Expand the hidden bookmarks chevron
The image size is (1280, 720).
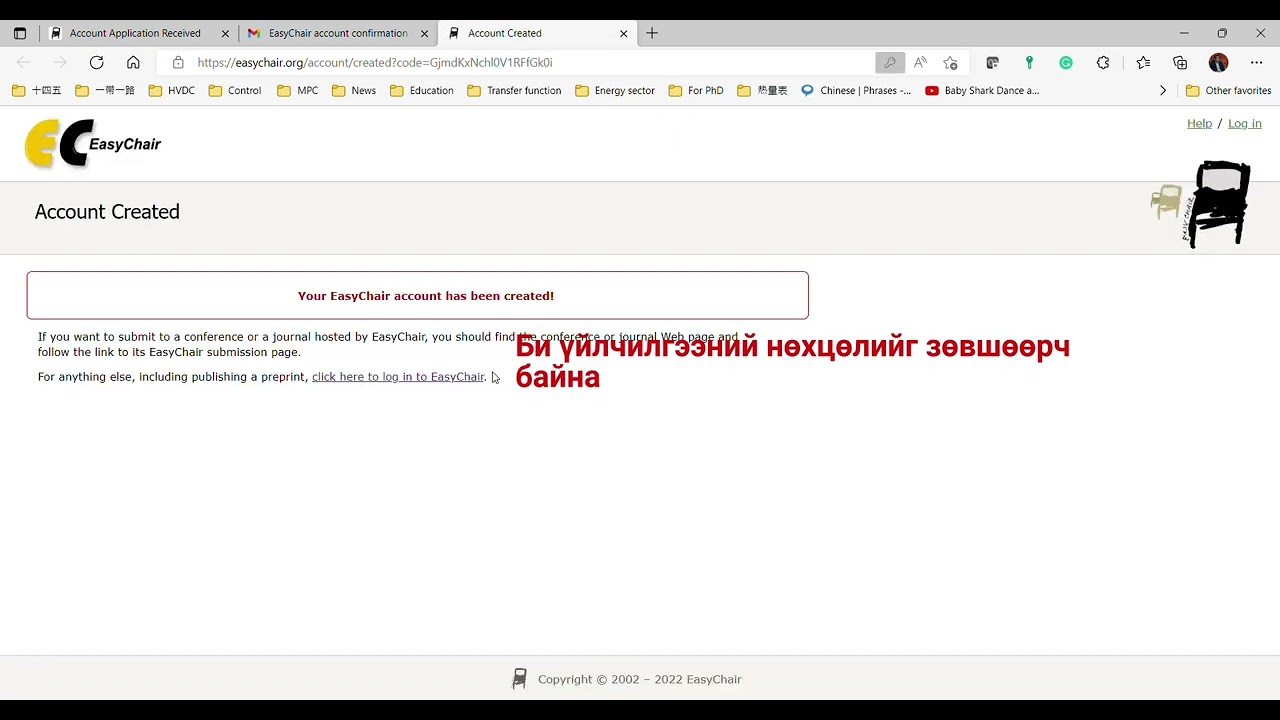pos(1162,90)
